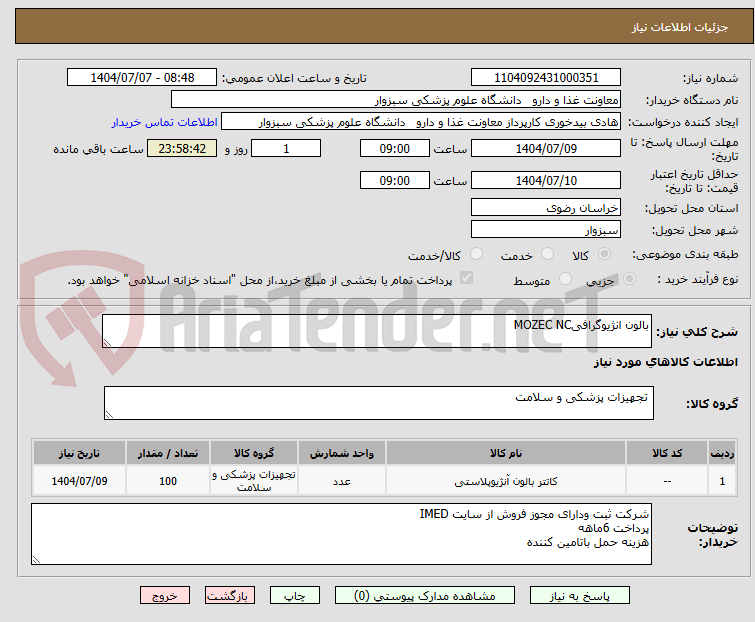Click the city field سبزوار
Image resolution: width=755 pixels, height=622 pixels.
(546, 230)
